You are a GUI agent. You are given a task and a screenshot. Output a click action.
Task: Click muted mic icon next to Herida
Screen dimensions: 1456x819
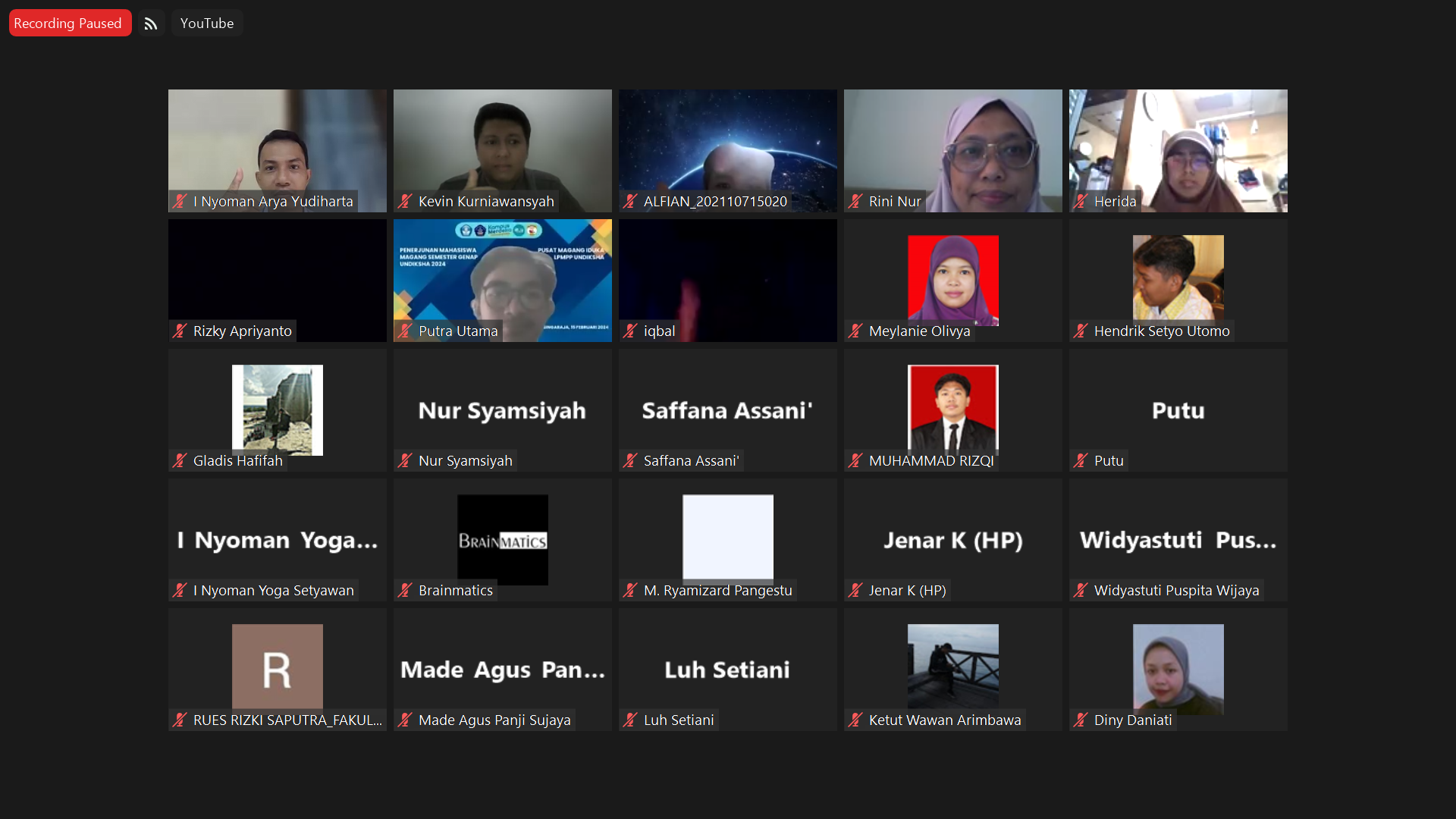click(x=1081, y=202)
